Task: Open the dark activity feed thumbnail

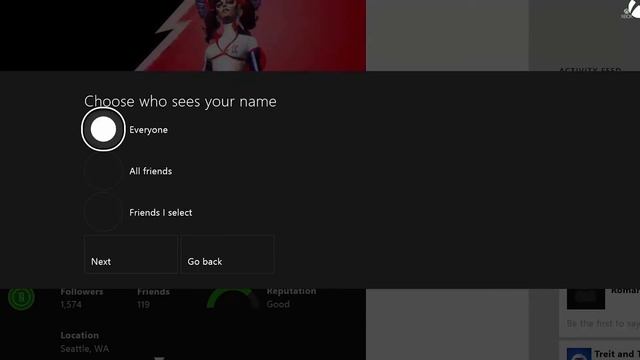Action: coord(586,299)
